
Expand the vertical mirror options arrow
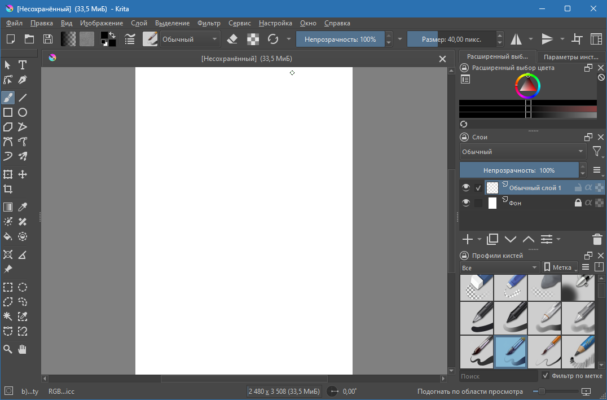(562, 39)
